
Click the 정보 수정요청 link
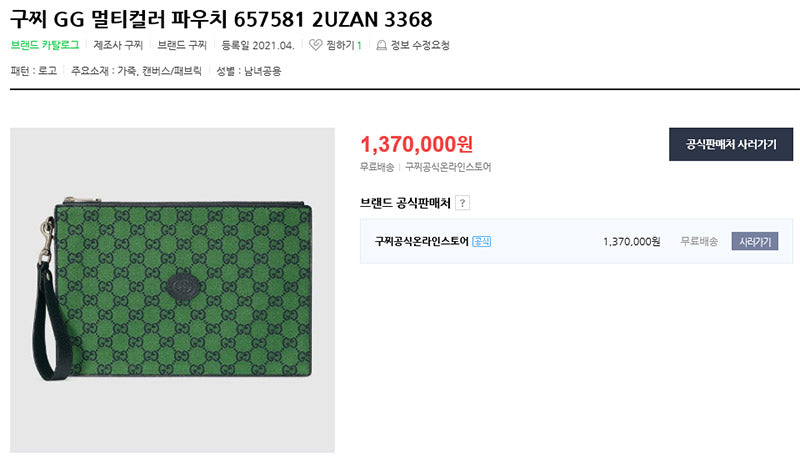(420, 45)
